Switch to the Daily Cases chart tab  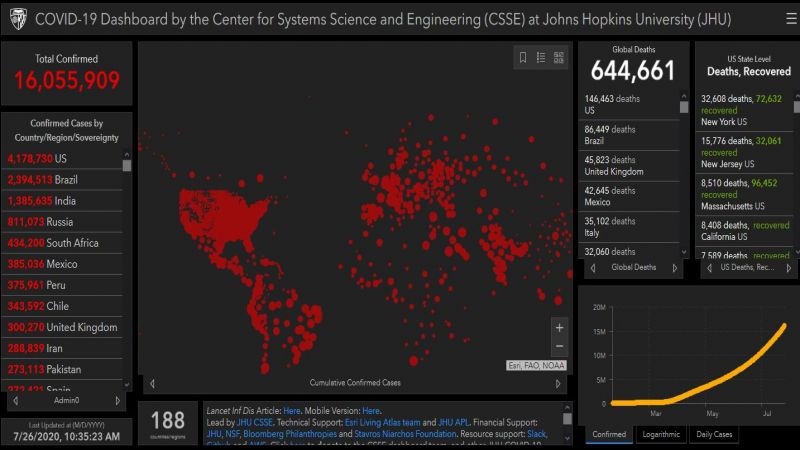coord(714,434)
